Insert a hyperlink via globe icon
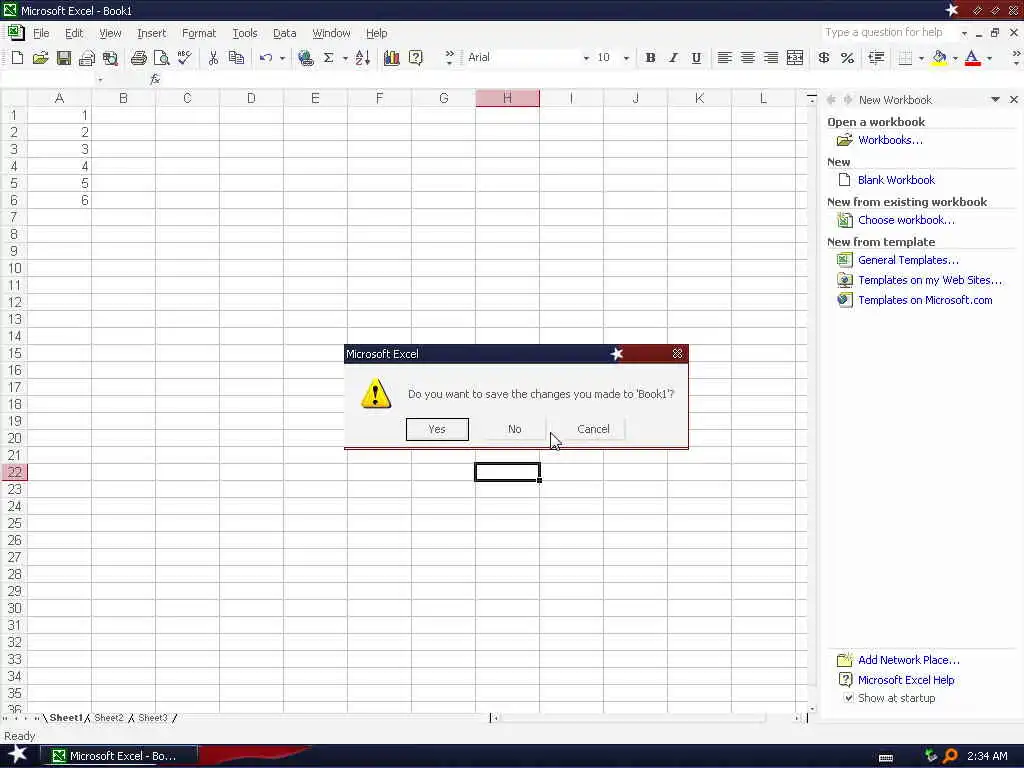The image size is (1024, 768). pos(305,58)
